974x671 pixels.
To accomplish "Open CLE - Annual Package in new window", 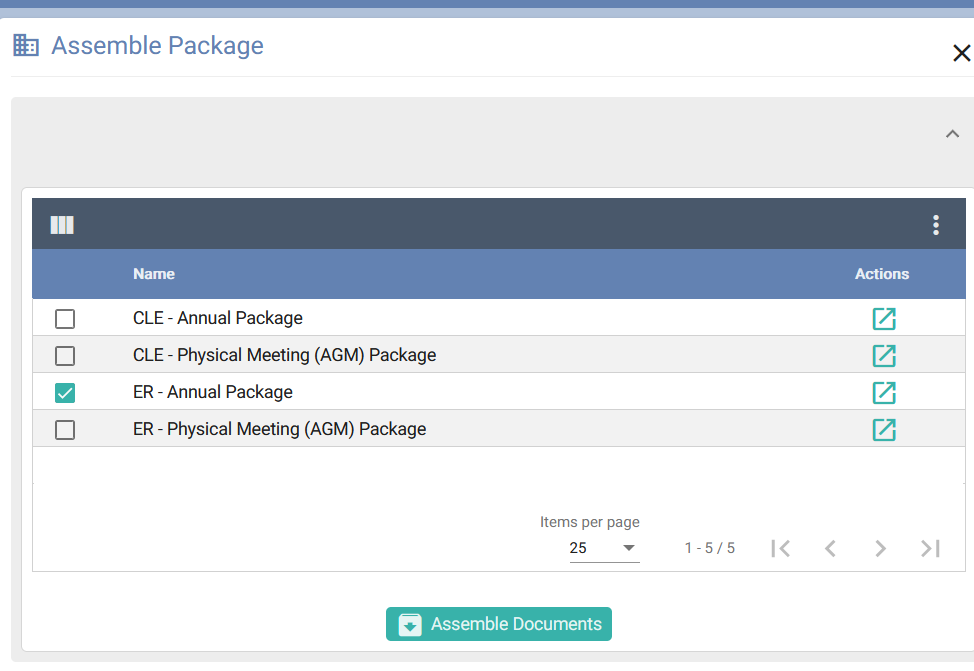I will [x=883, y=319].
